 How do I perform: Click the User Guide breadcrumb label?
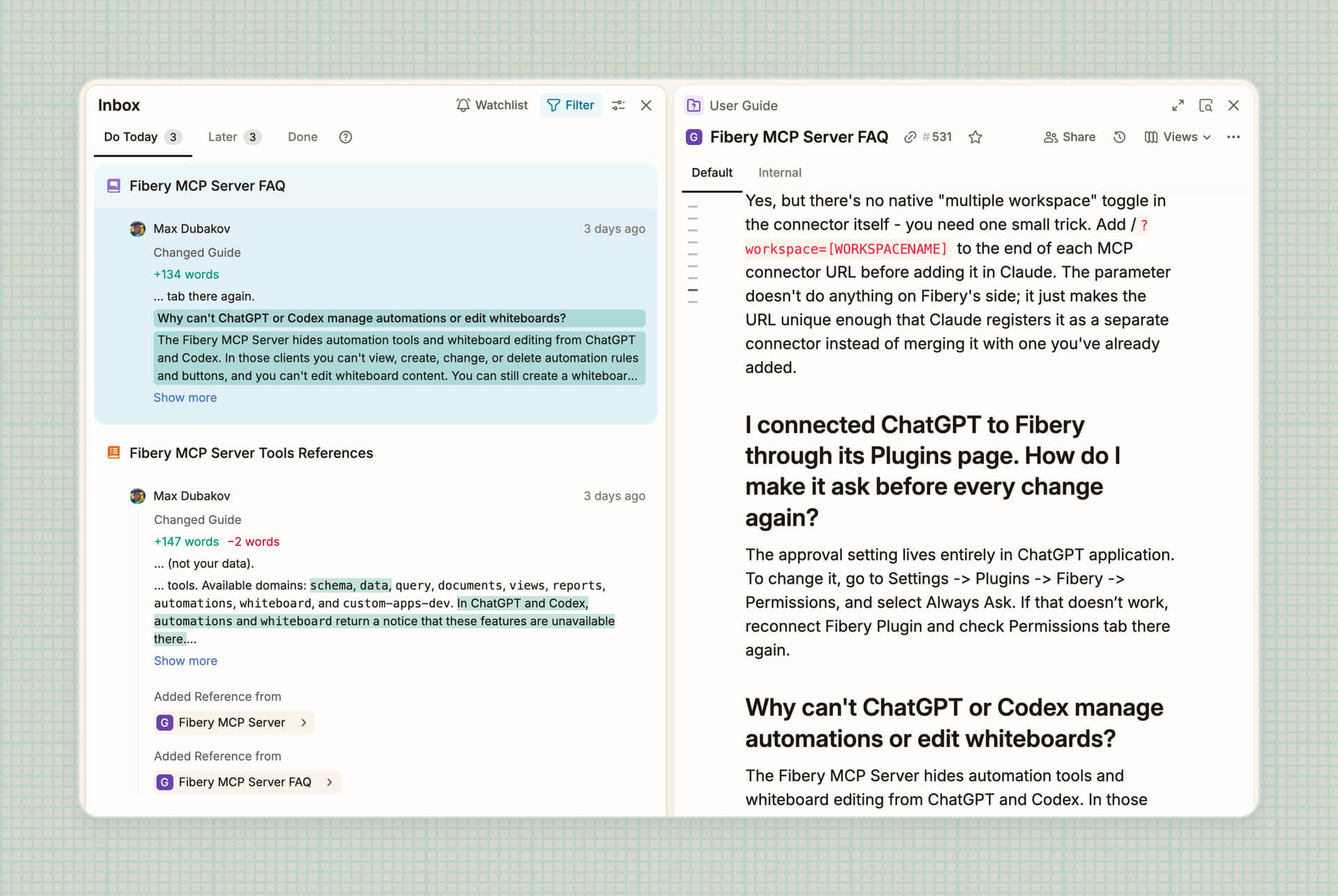743,106
